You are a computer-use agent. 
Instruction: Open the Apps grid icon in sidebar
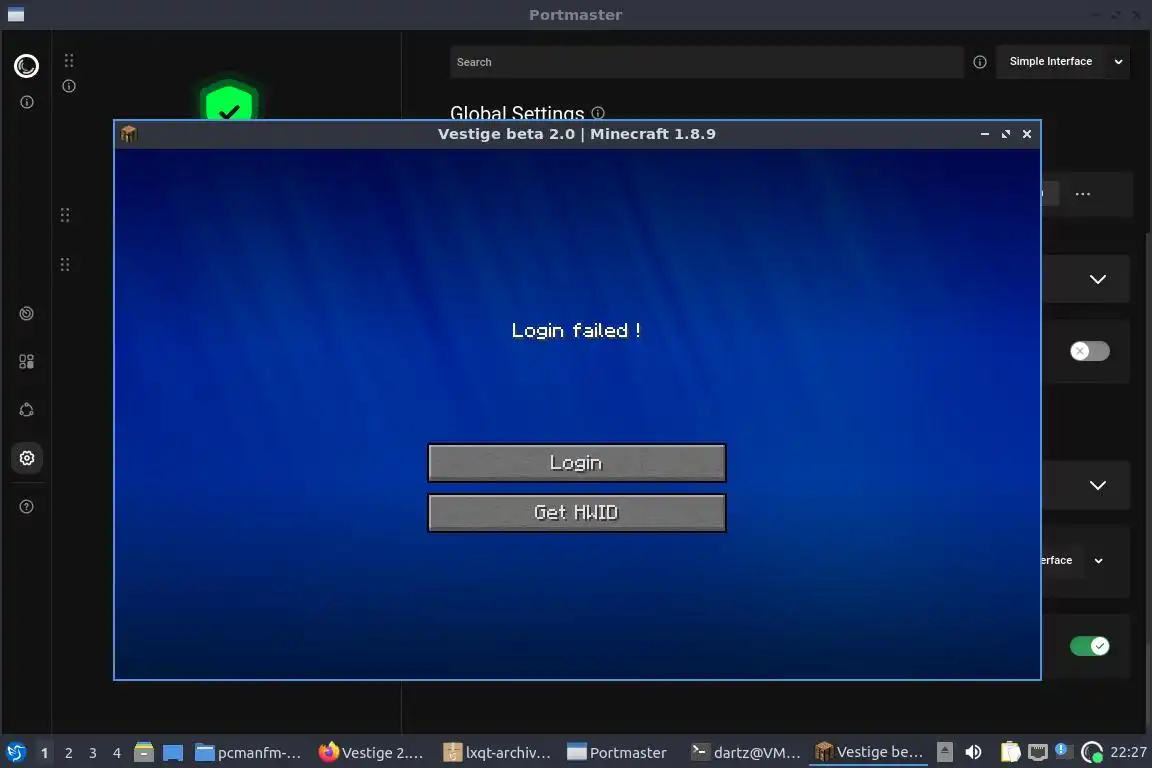[x=26, y=362]
